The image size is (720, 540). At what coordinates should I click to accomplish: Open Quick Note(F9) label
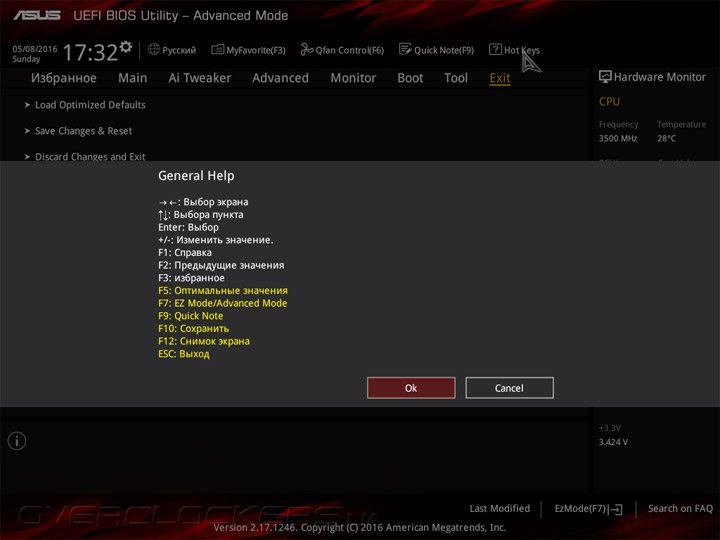[444, 50]
